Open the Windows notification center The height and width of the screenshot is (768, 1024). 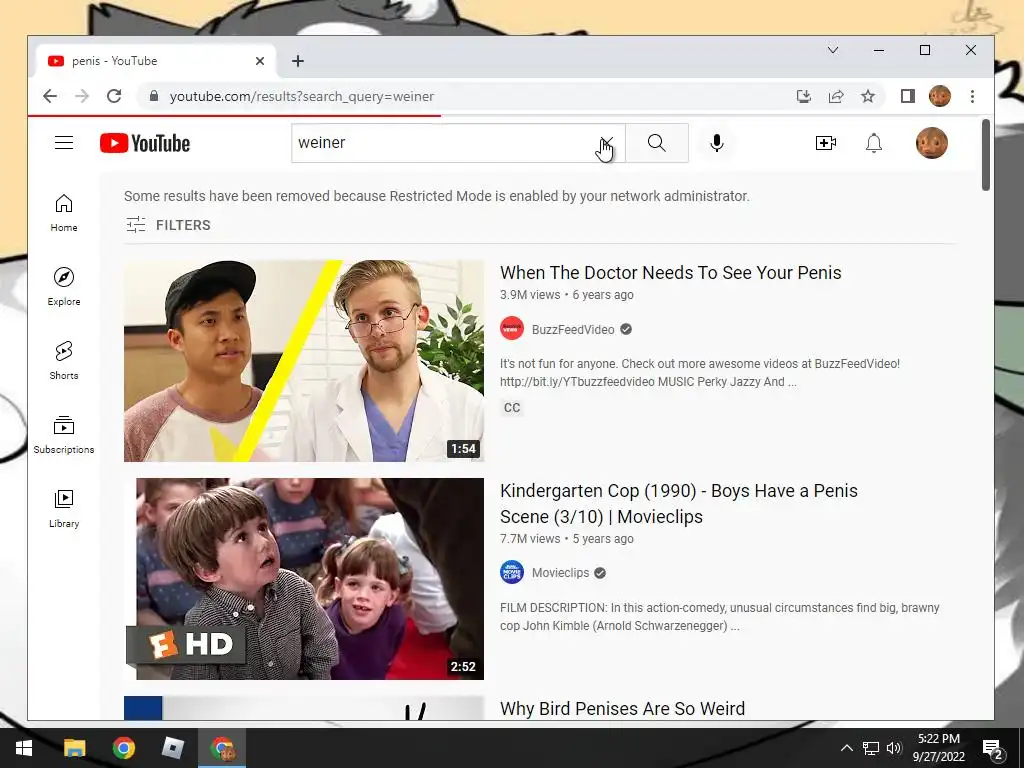click(x=992, y=748)
